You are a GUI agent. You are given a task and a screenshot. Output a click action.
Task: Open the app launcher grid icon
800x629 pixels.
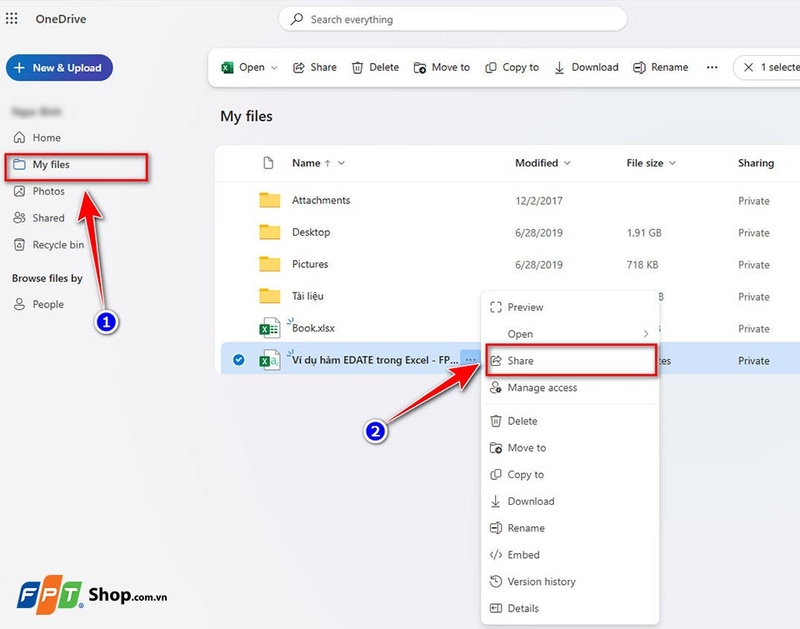click(x=11, y=18)
